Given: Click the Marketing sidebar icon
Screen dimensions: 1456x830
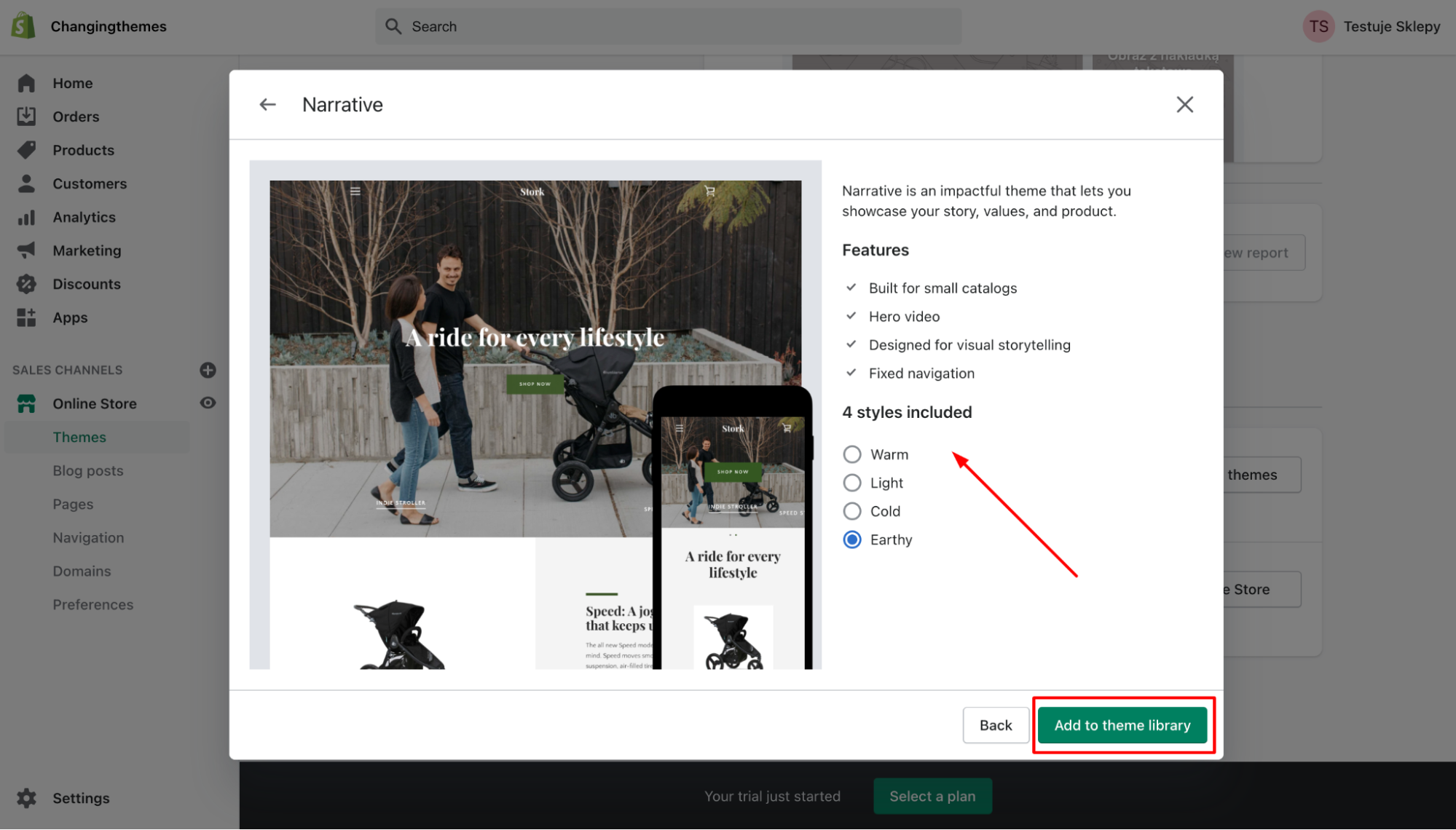Looking at the screenshot, I should (26, 249).
